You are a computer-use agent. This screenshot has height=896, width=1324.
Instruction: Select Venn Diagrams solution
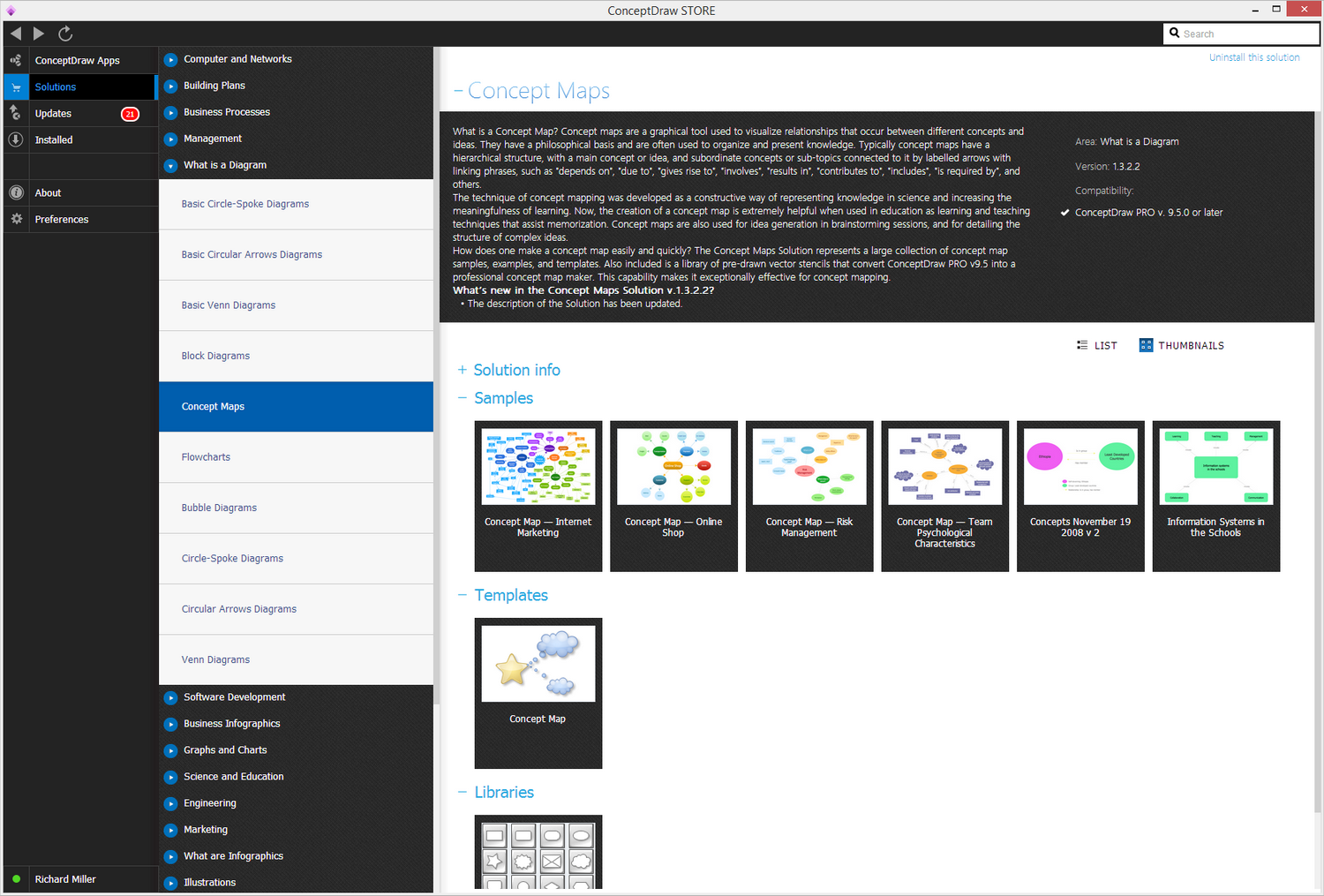pyautogui.click(x=296, y=659)
